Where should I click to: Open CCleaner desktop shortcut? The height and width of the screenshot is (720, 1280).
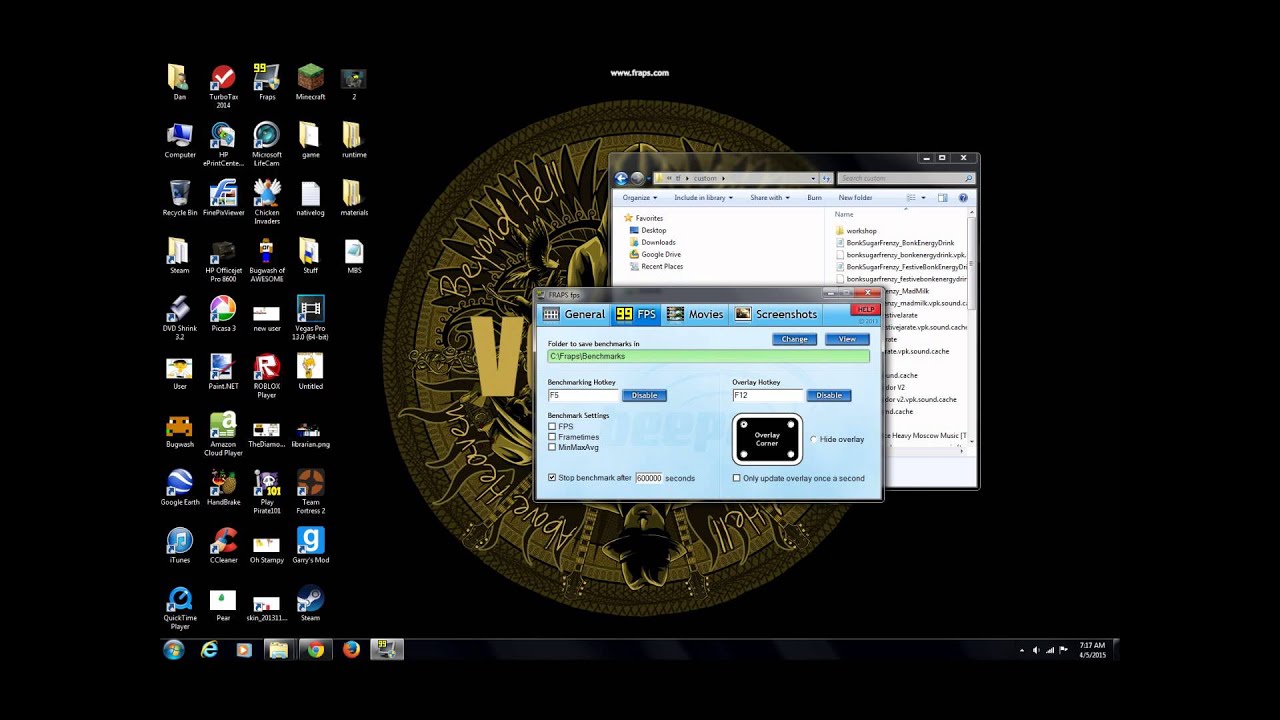pyautogui.click(x=223, y=546)
